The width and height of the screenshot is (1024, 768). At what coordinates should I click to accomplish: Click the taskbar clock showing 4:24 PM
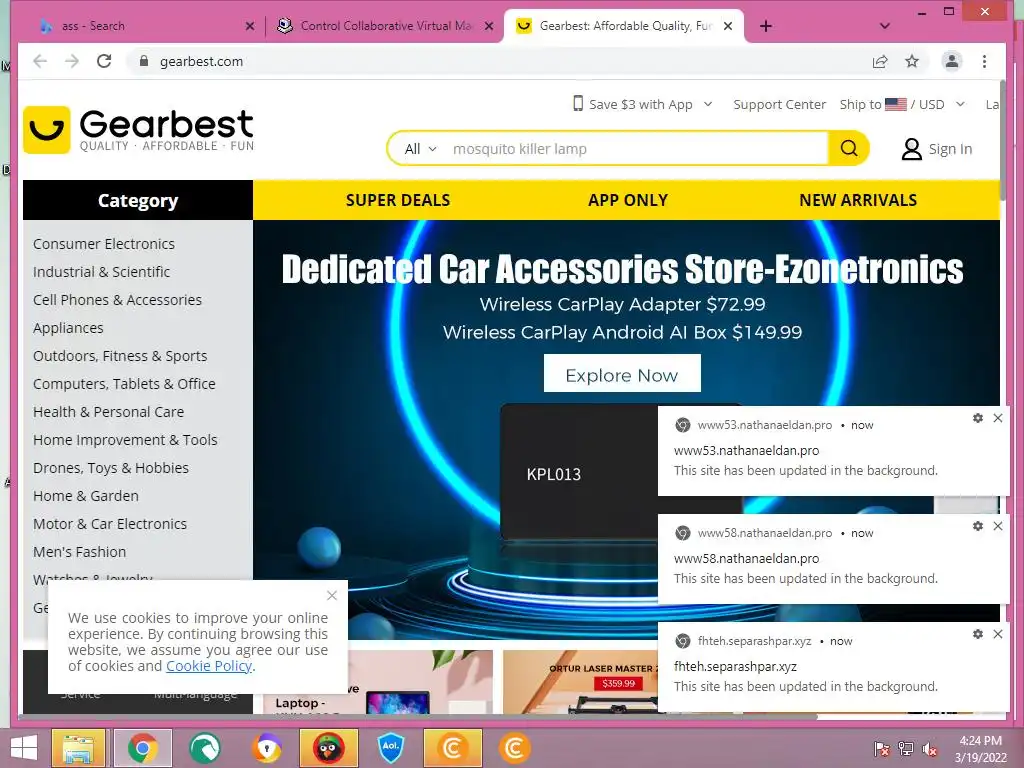point(980,749)
